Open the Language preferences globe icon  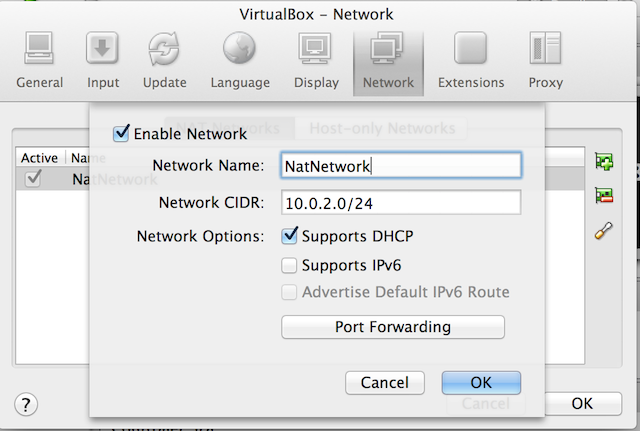239,48
